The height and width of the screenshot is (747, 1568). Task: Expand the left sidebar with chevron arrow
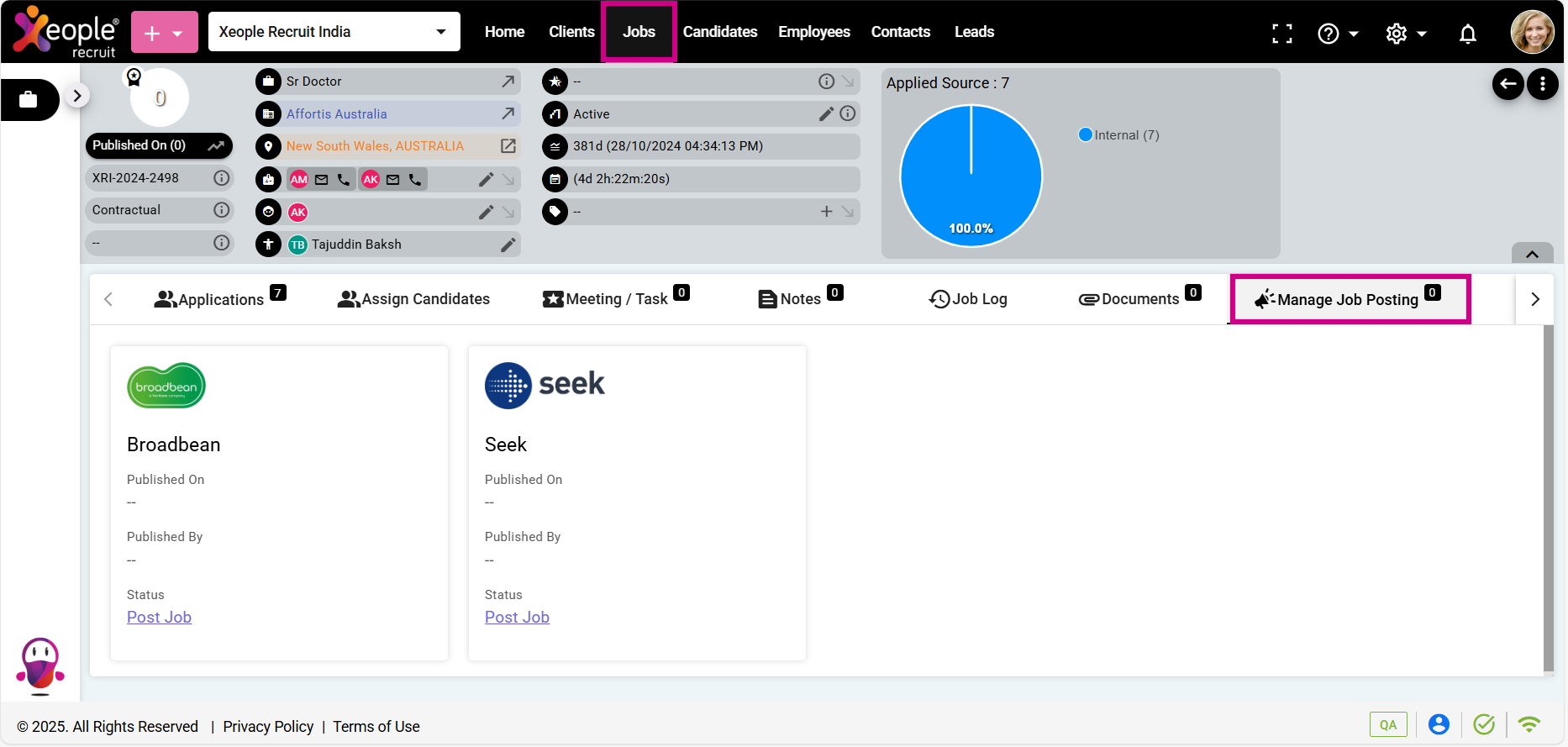77,96
